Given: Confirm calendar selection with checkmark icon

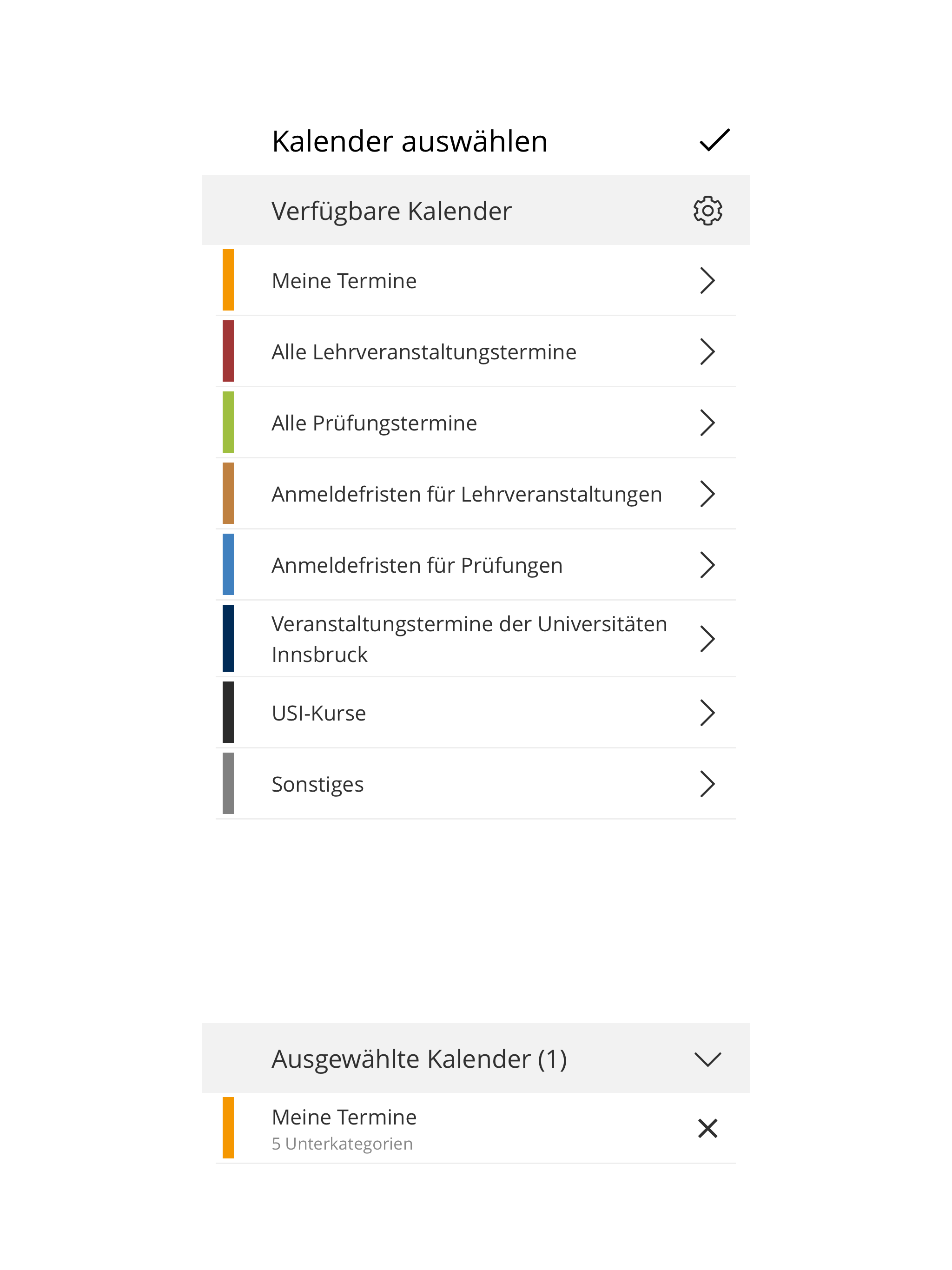Looking at the screenshot, I should point(714,140).
